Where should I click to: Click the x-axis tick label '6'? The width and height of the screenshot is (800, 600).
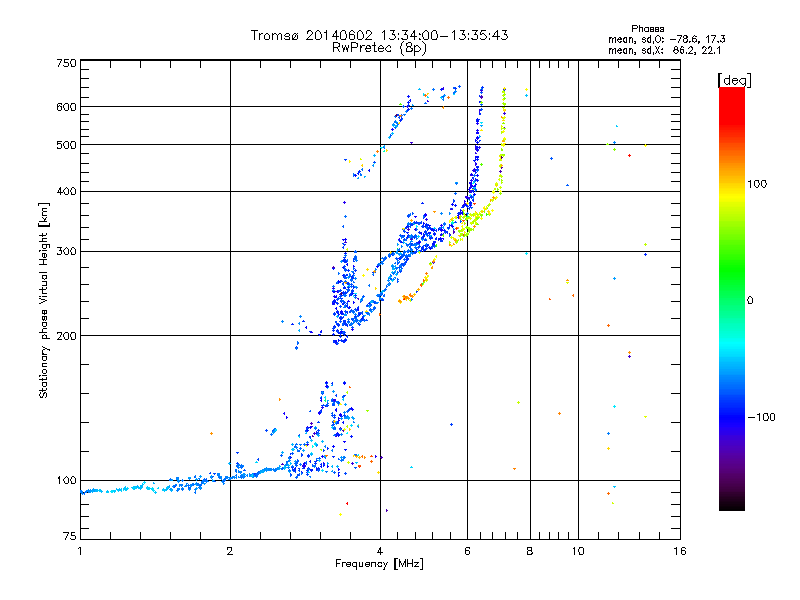pos(467,551)
